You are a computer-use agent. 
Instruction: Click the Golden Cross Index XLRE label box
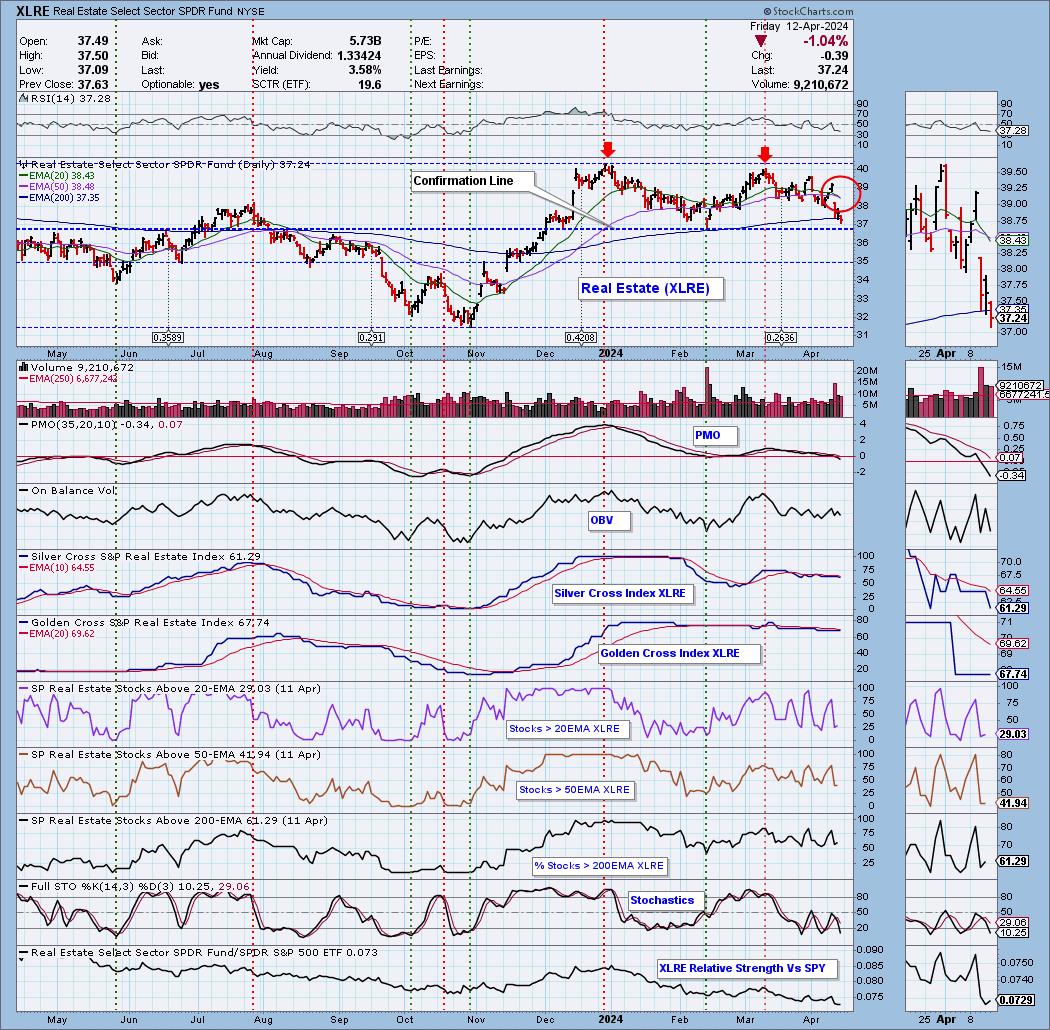(680, 654)
